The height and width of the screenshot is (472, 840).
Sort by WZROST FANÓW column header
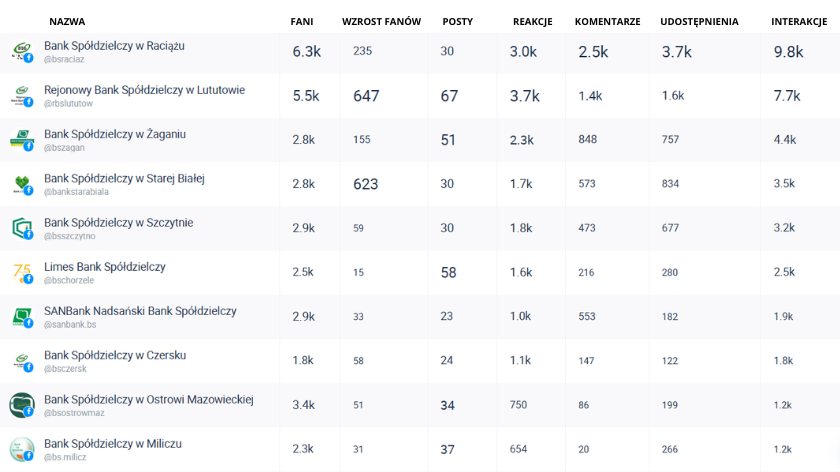[x=381, y=21]
